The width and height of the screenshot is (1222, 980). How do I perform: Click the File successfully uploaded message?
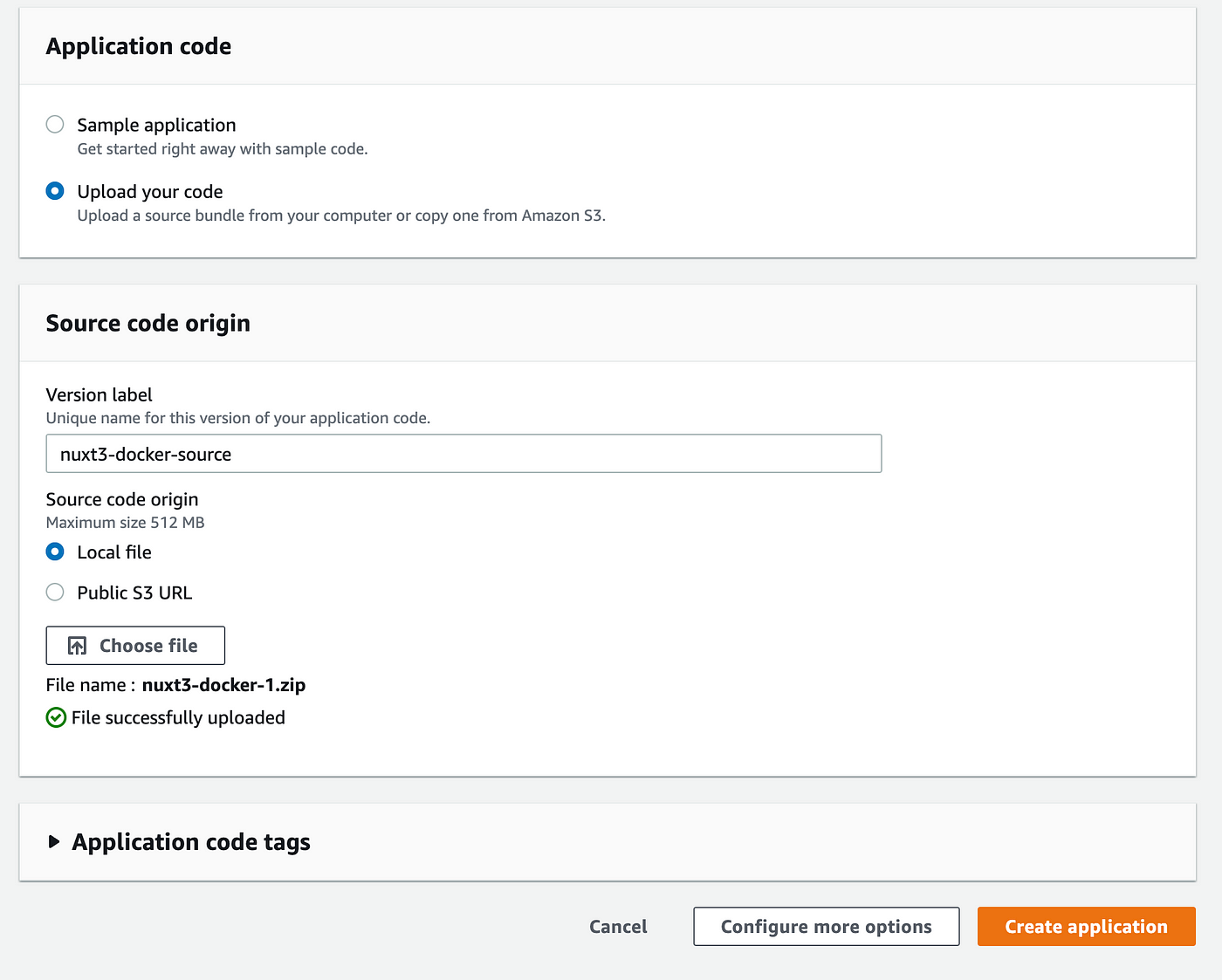click(x=178, y=717)
